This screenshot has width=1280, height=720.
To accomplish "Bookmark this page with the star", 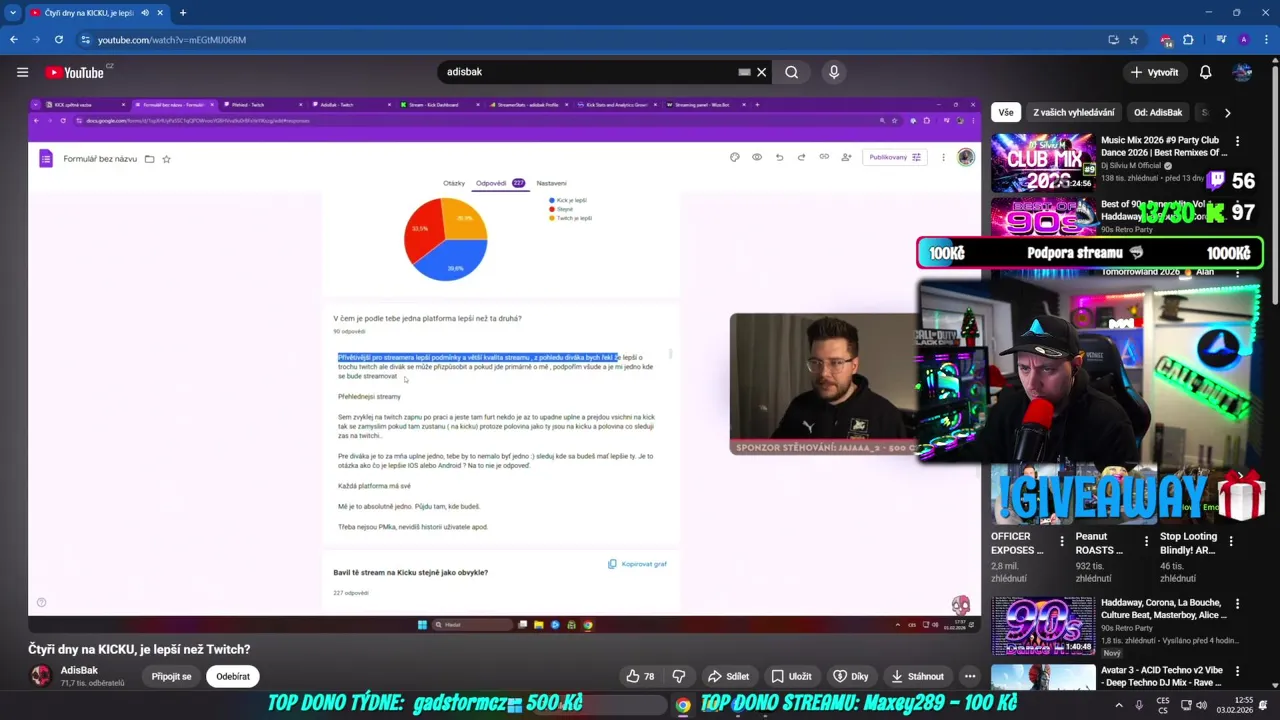I will [x=1134, y=40].
